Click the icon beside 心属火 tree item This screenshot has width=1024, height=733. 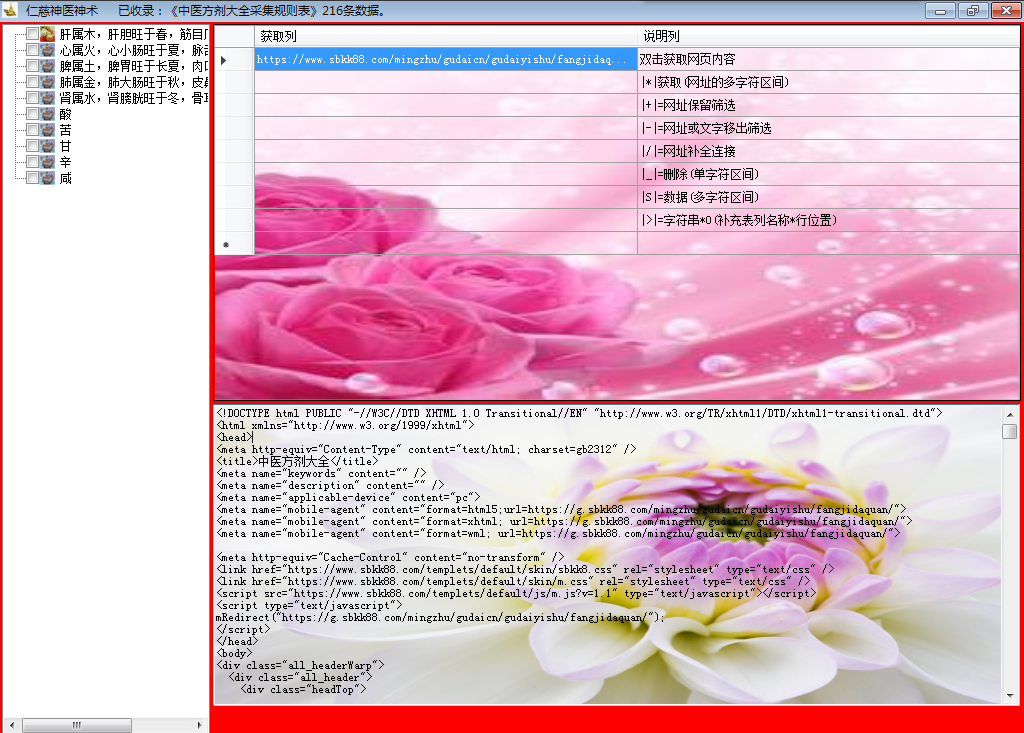[x=48, y=50]
